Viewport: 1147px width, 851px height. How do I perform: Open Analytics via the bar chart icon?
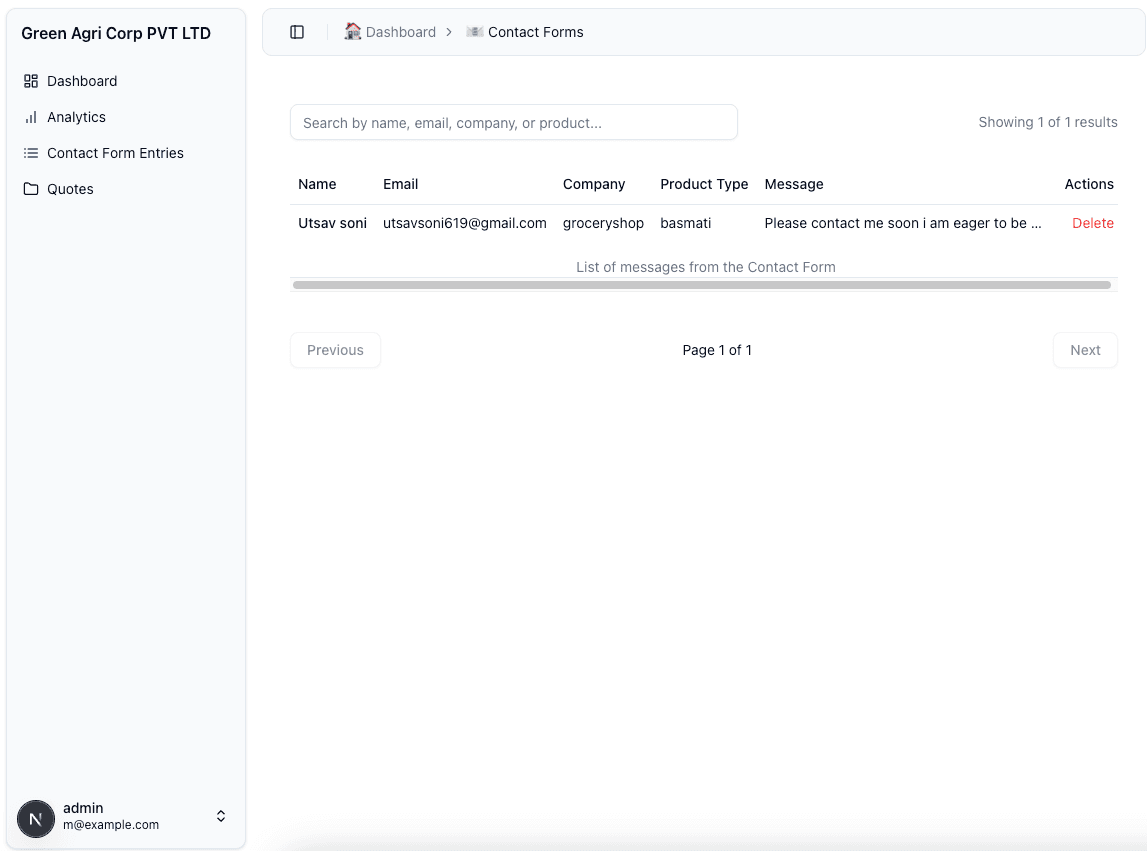(32, 117)
